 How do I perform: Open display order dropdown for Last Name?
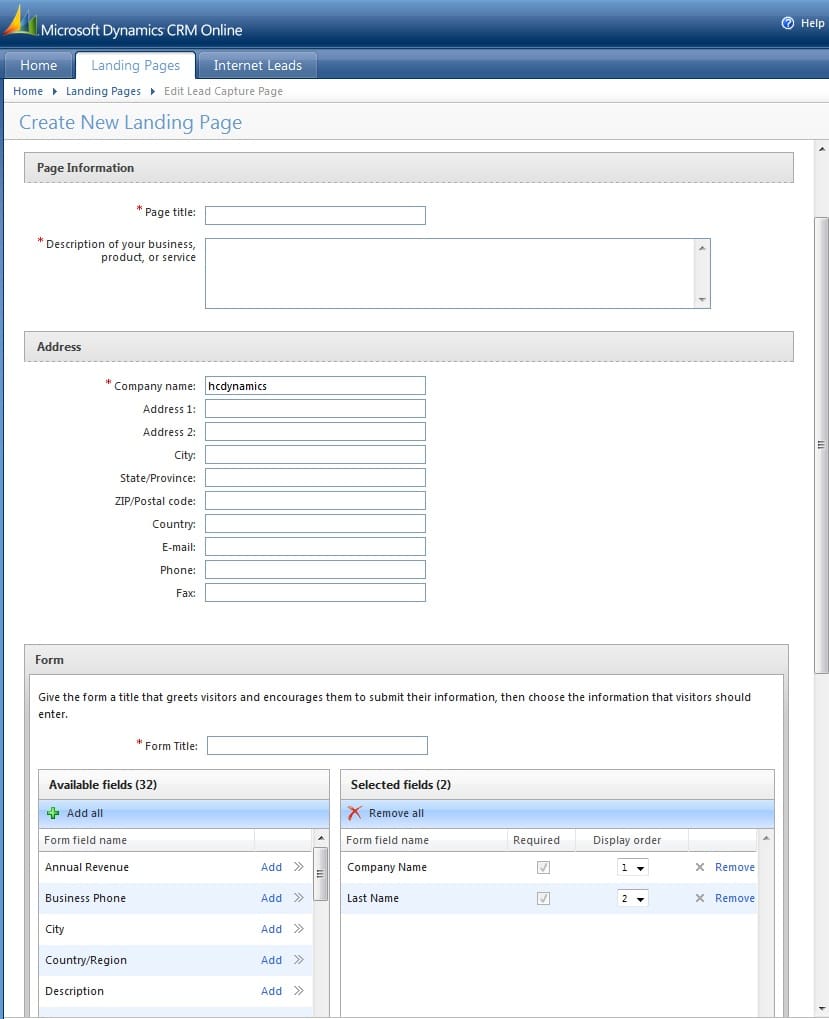point(632,899)
